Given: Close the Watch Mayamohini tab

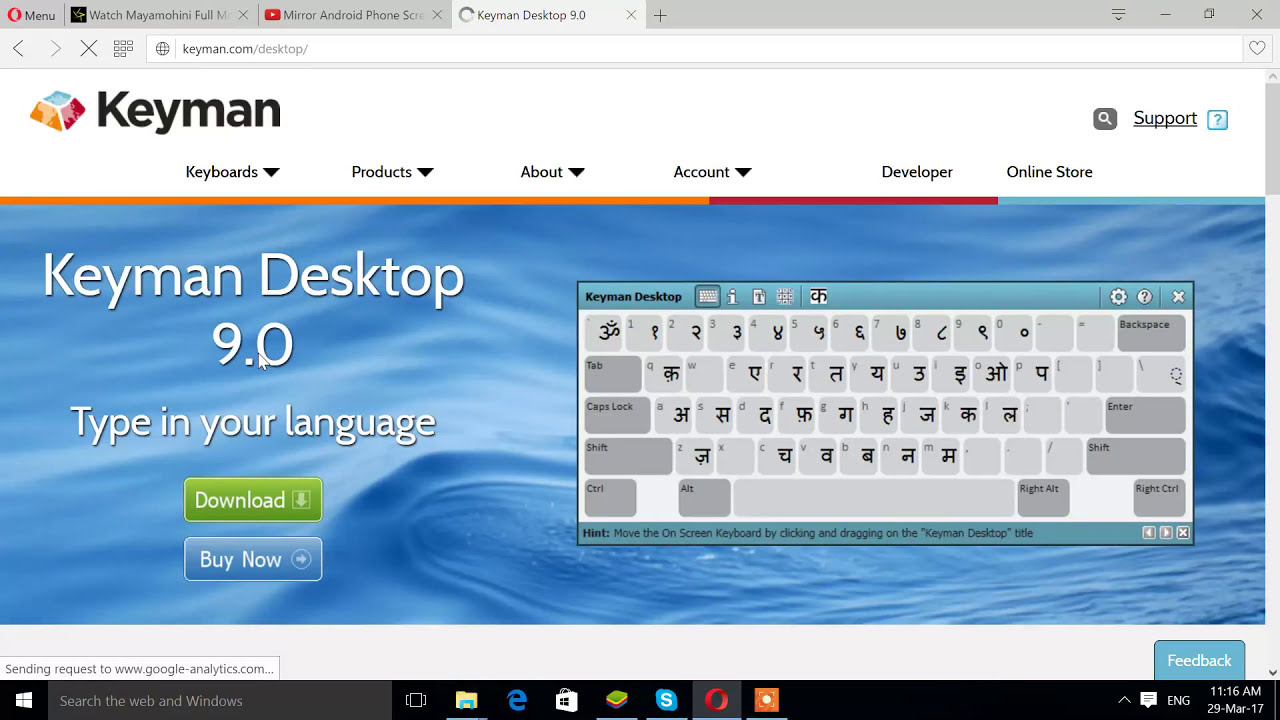Looking at the screenshot, I should (x=243, y=15).
